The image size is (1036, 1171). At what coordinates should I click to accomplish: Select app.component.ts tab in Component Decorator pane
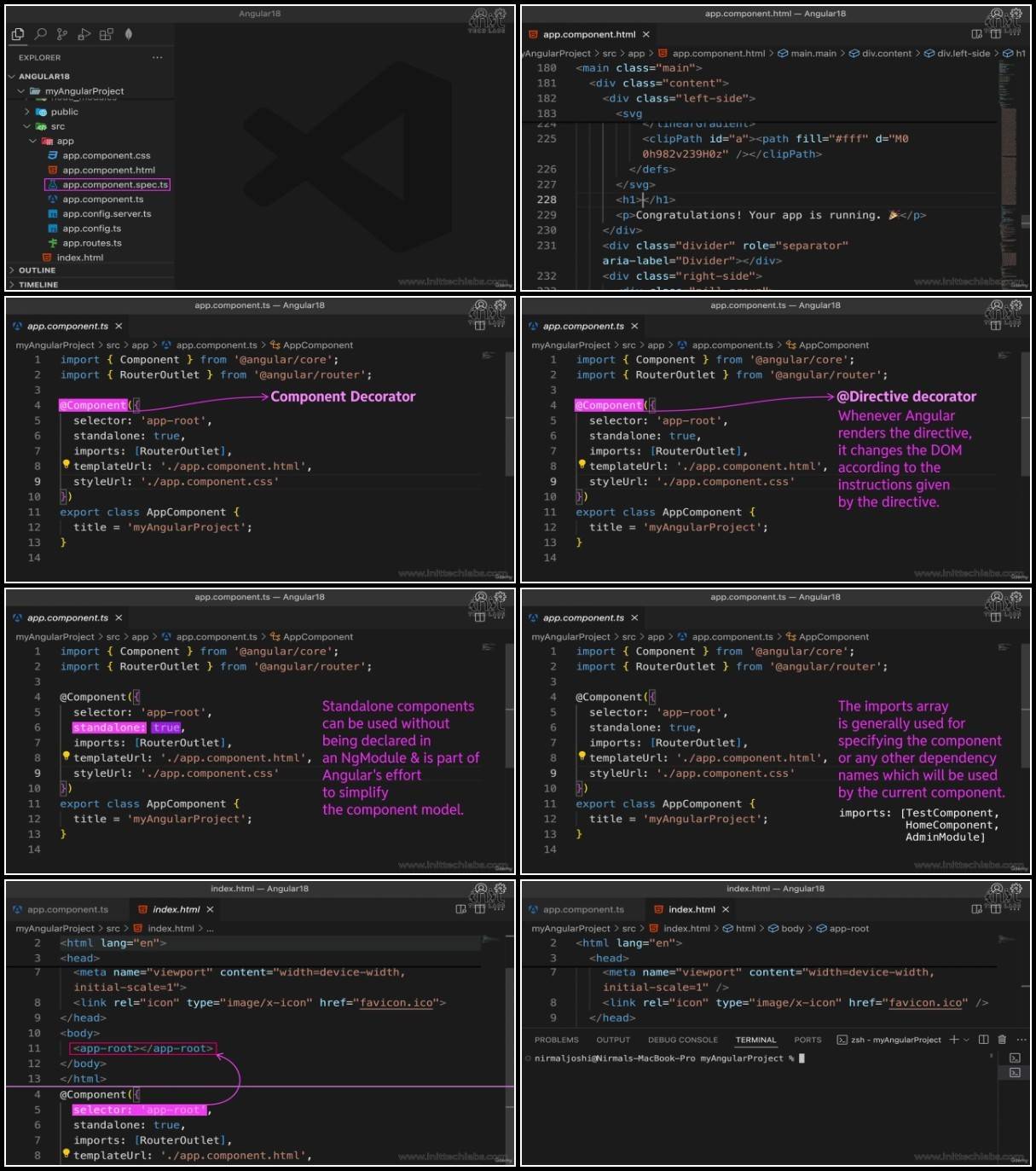coord(67,326)
